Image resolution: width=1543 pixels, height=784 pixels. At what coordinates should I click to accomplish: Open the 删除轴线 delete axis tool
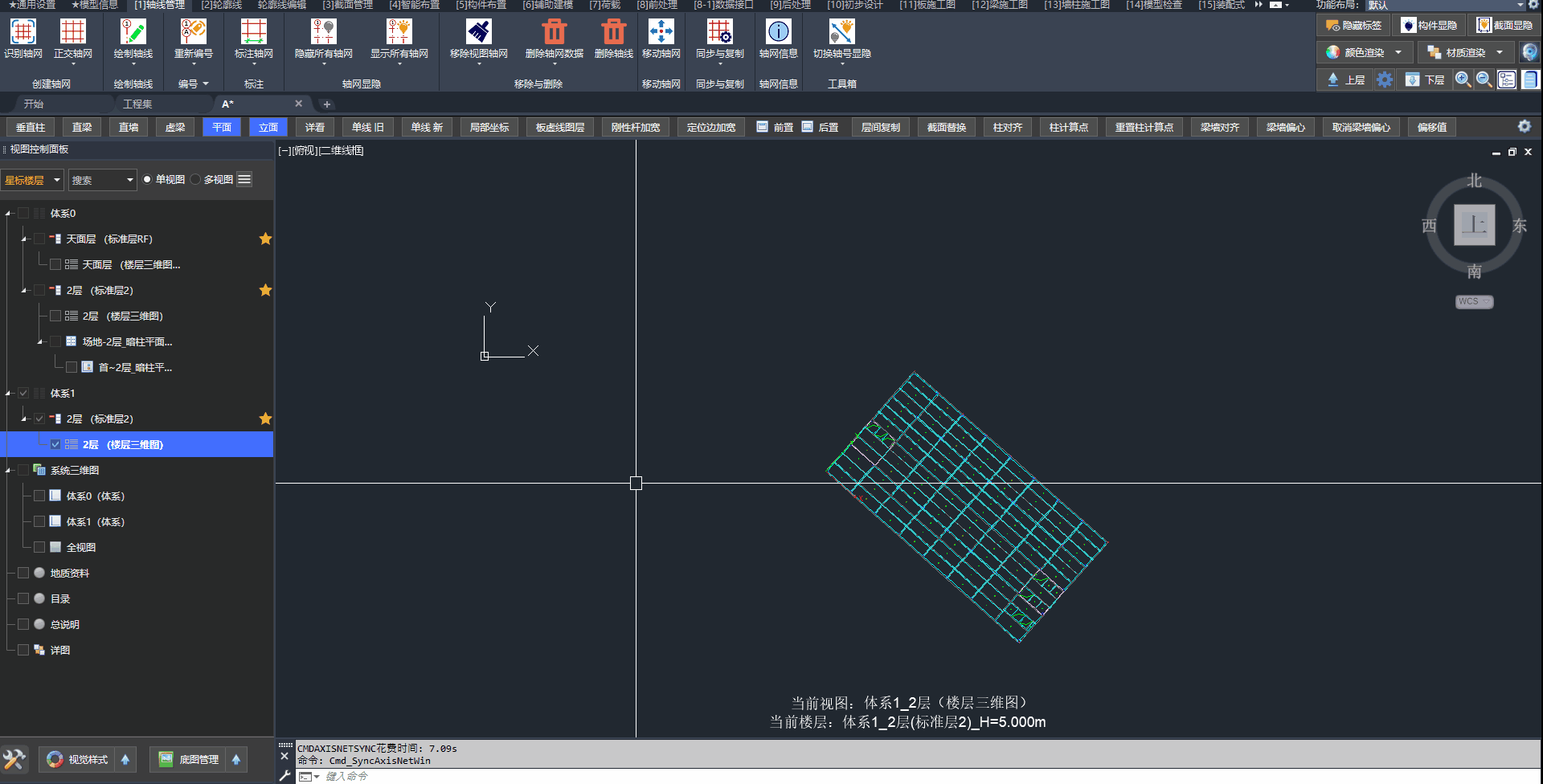point(613,32)
